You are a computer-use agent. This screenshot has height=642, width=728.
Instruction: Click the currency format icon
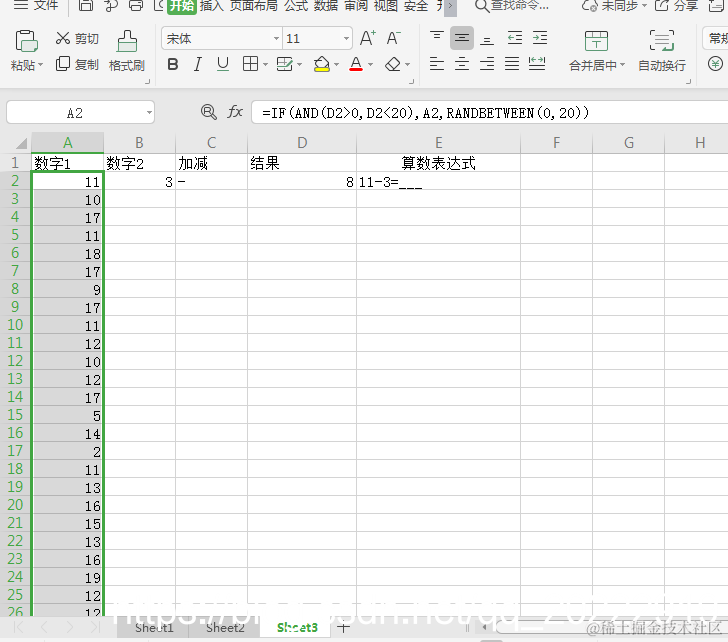click(715, 64)
